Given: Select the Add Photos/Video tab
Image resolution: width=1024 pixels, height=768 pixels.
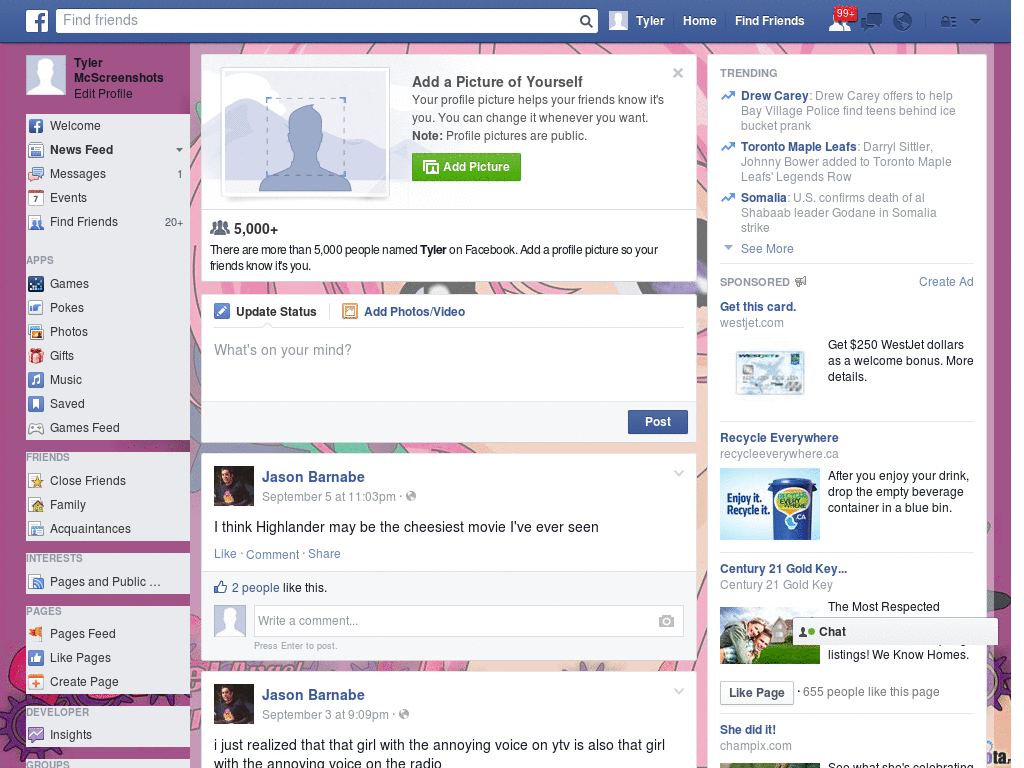Looking at the screenshot, I should 404,312.
